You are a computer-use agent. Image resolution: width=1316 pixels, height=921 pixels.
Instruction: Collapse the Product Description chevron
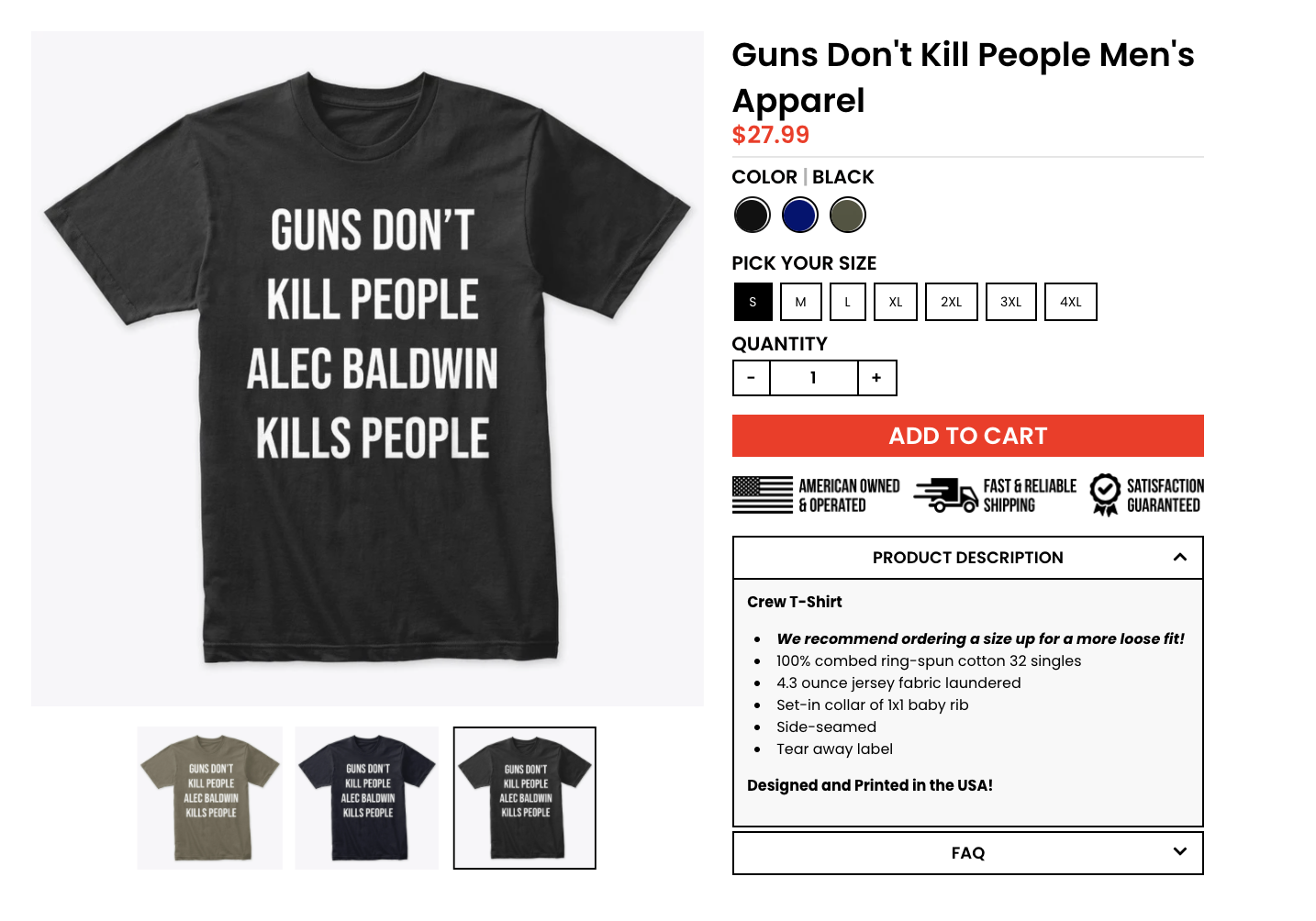click(1180, 557)
